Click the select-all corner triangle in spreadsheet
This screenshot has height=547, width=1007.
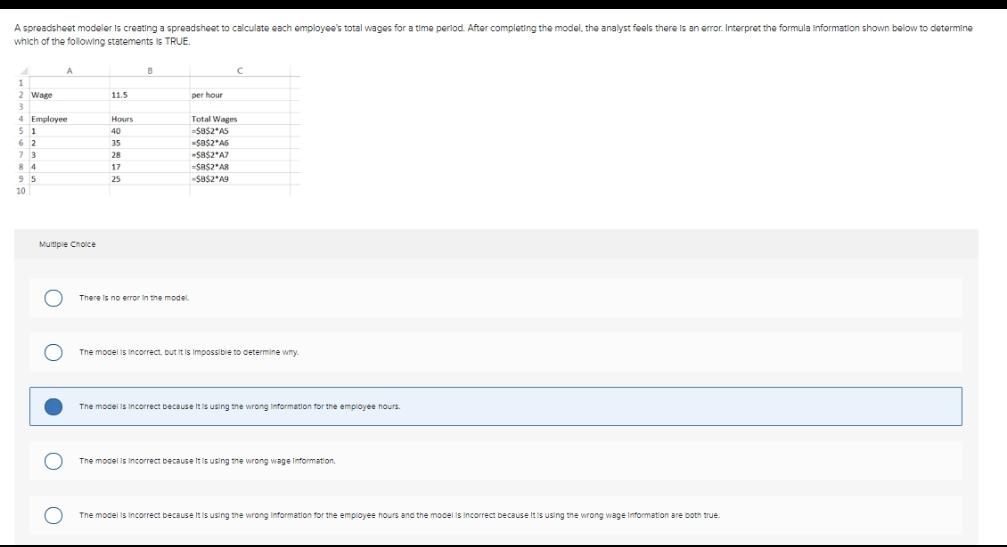pyautogui.click(x=24, y=71)
